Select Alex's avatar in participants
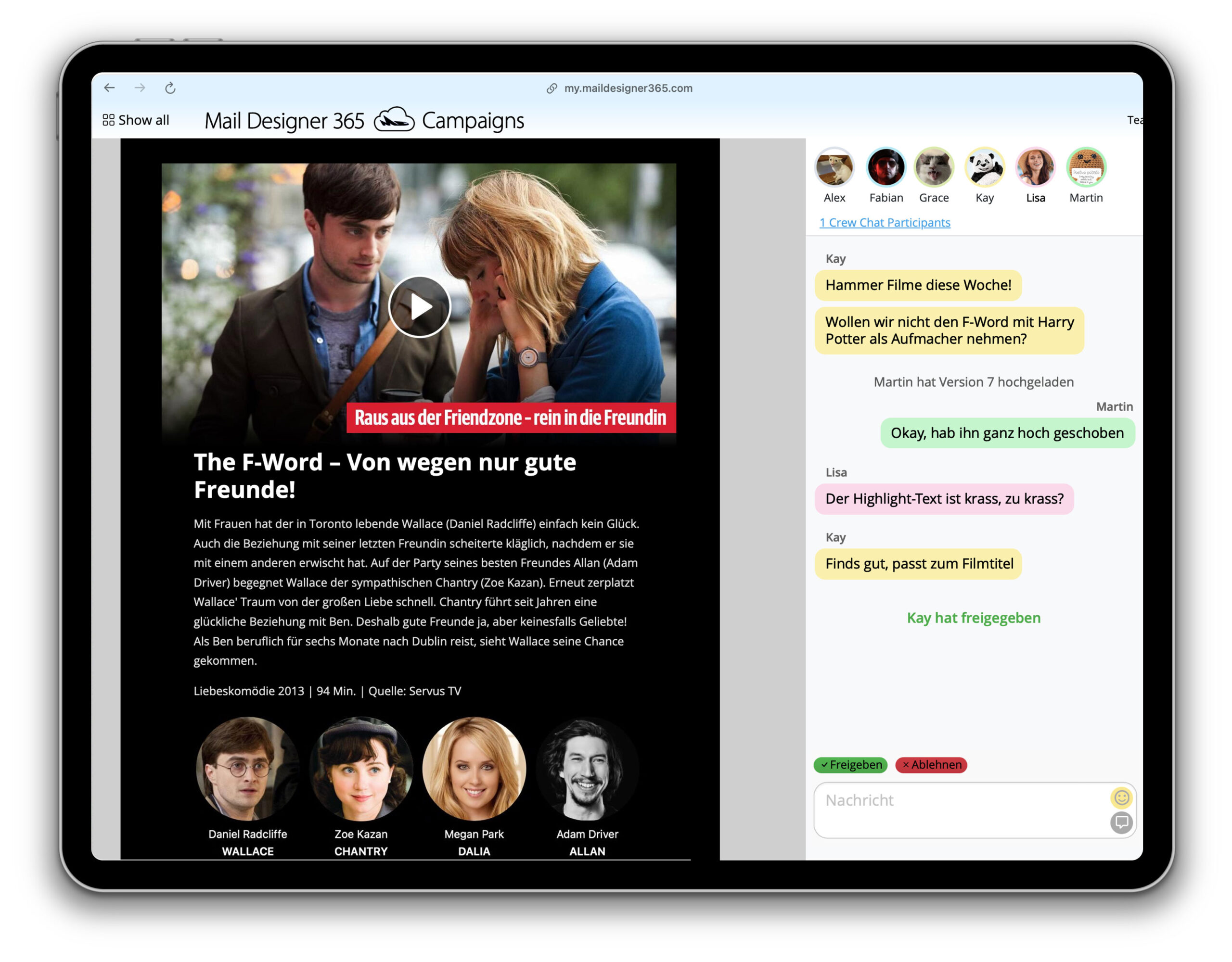The width and height of the screenshot is (1232, 962). pos(834,167)
